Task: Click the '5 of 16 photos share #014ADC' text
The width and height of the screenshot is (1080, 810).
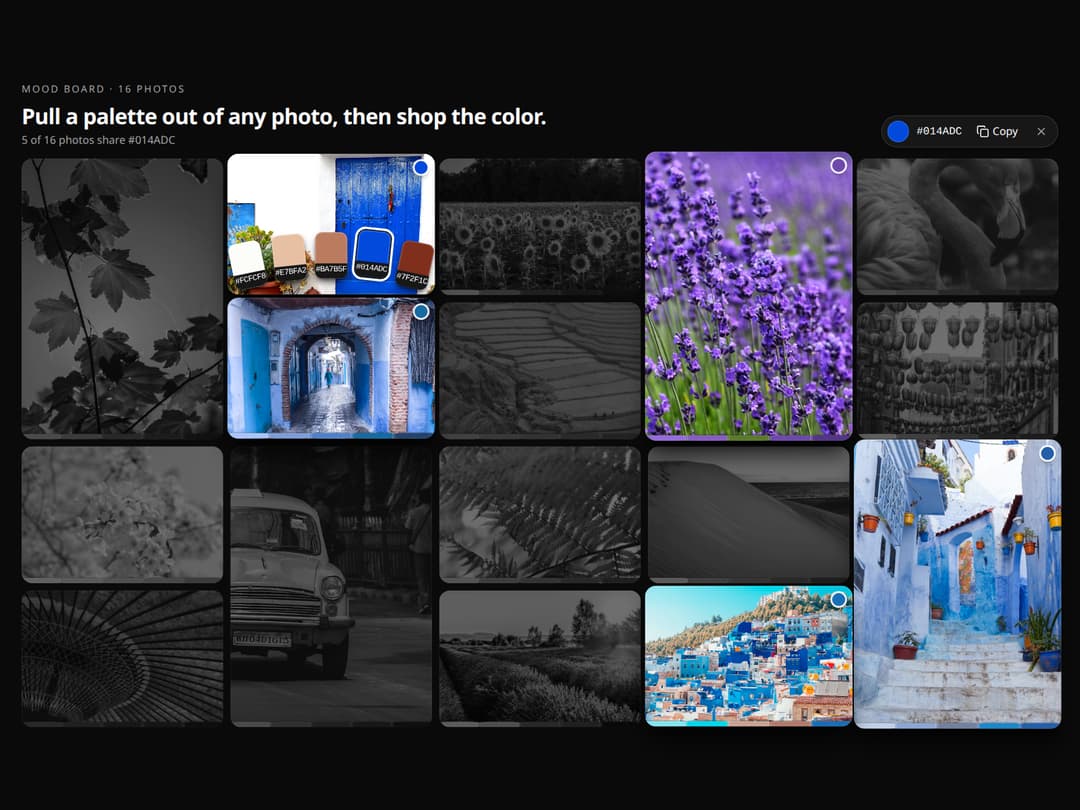Action: point(98,140)
